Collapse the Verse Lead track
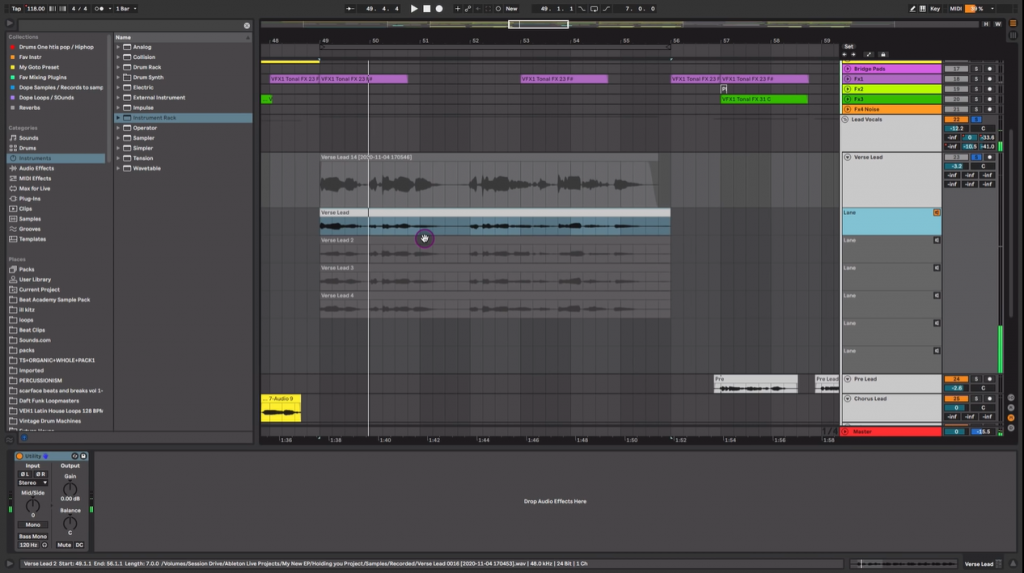1024x573 pixels. click(847, 158)
